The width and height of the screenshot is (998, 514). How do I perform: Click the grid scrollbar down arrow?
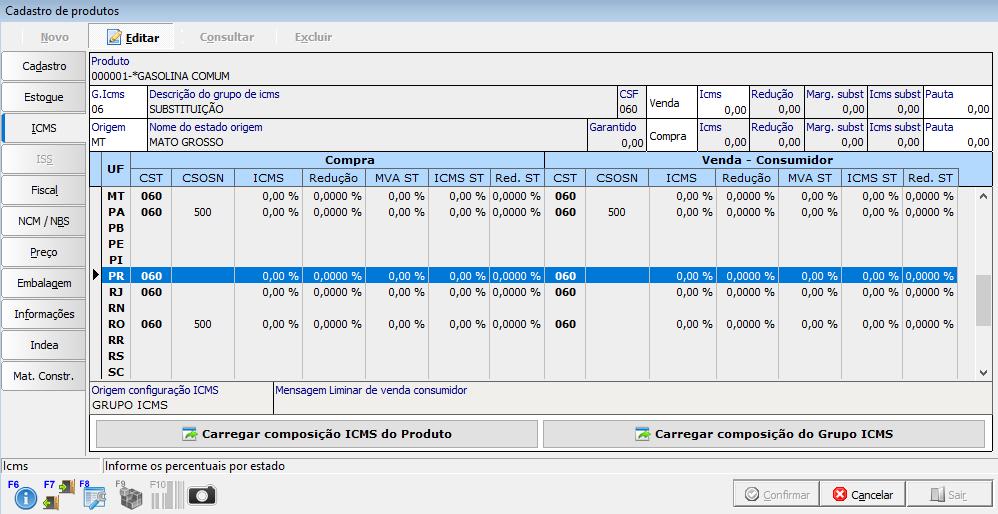pyautogui.click(x=984, y=372)
